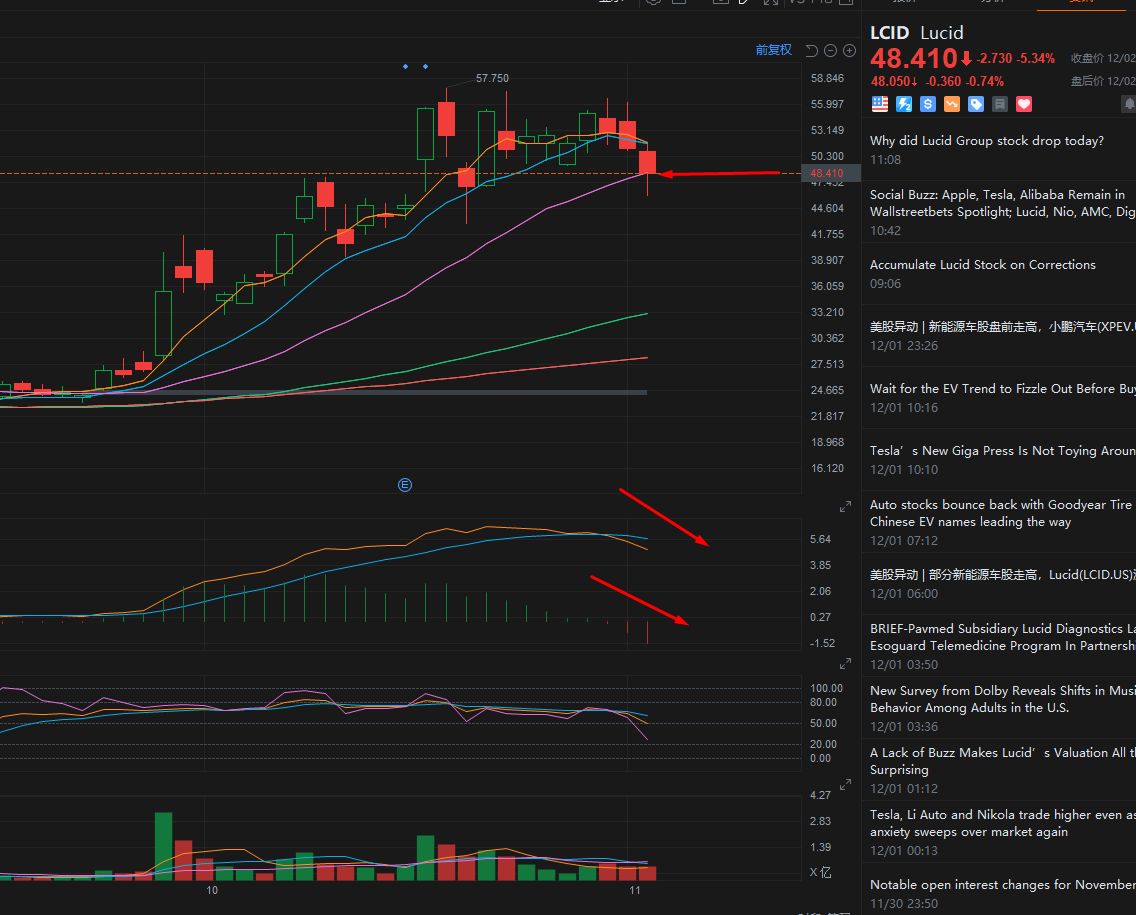Click the large 48.410 last price
The height and width of the screenshot is (915, 1136).
914,58
